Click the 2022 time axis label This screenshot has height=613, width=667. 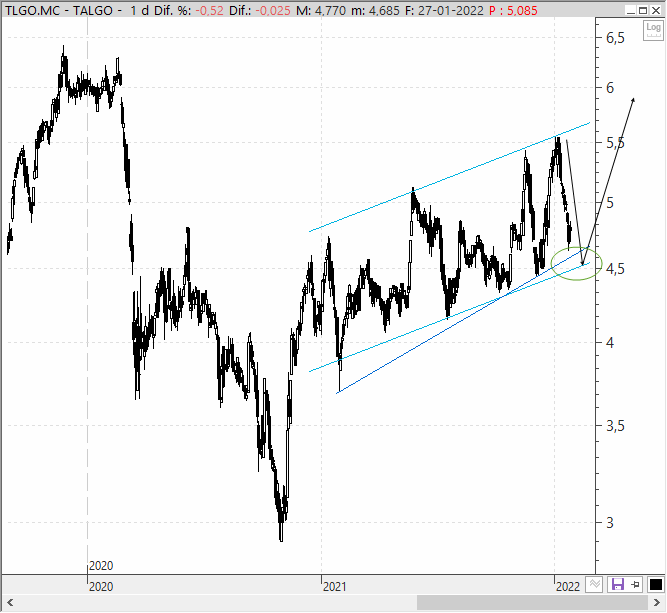(568, 587)
